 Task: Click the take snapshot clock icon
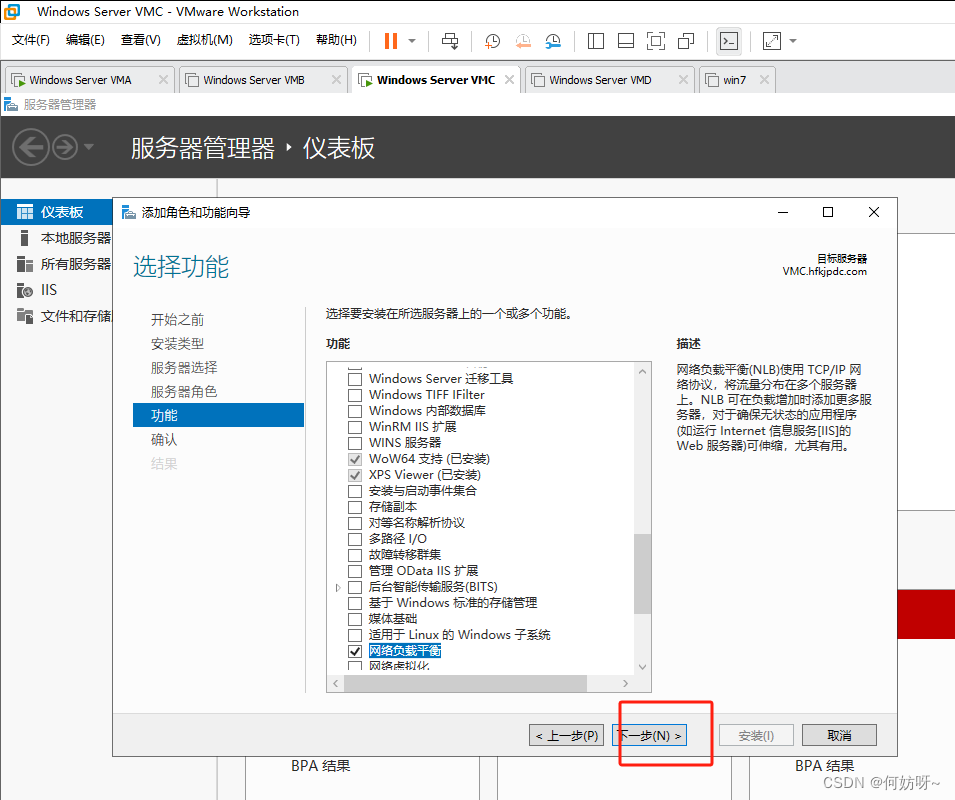[493, 41]
